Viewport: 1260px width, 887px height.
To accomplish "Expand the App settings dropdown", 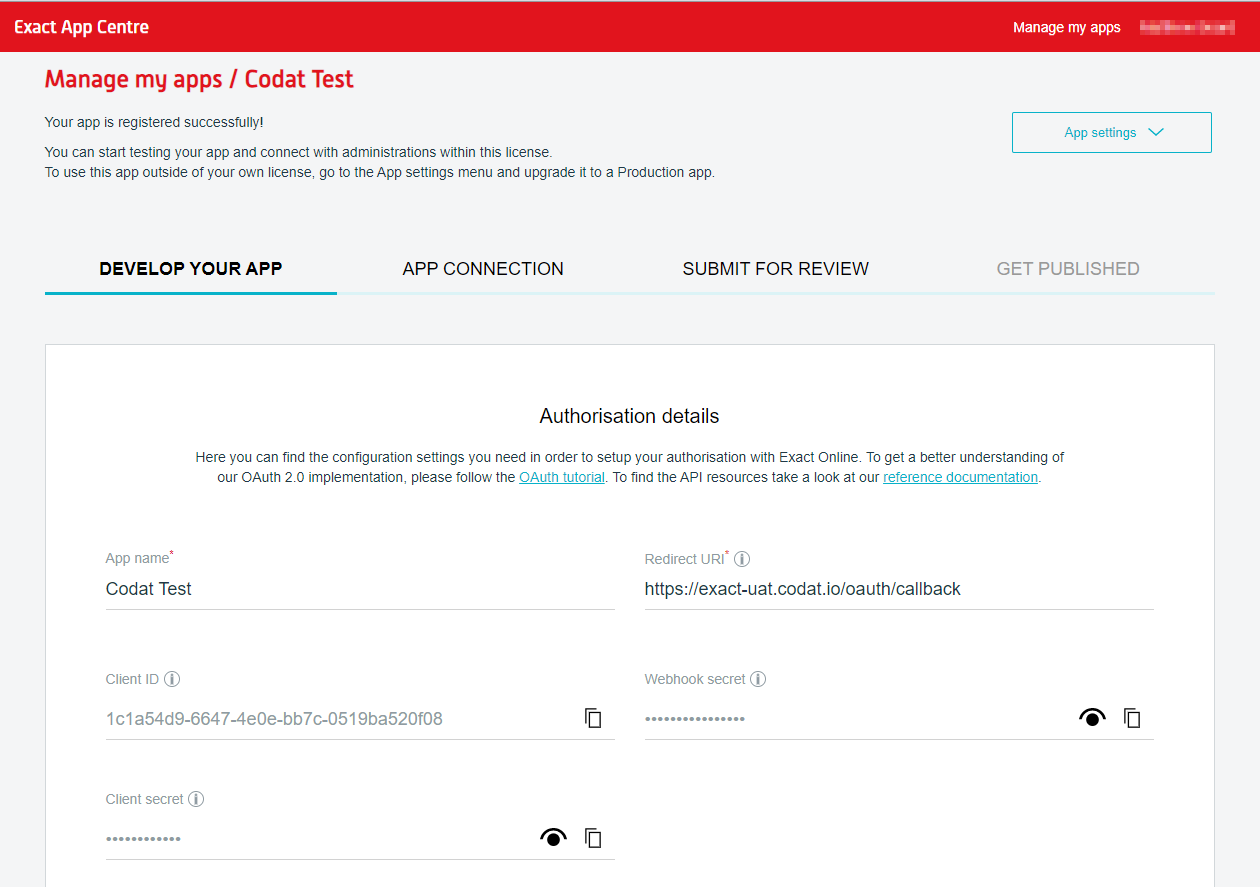I will point(1111,132).
